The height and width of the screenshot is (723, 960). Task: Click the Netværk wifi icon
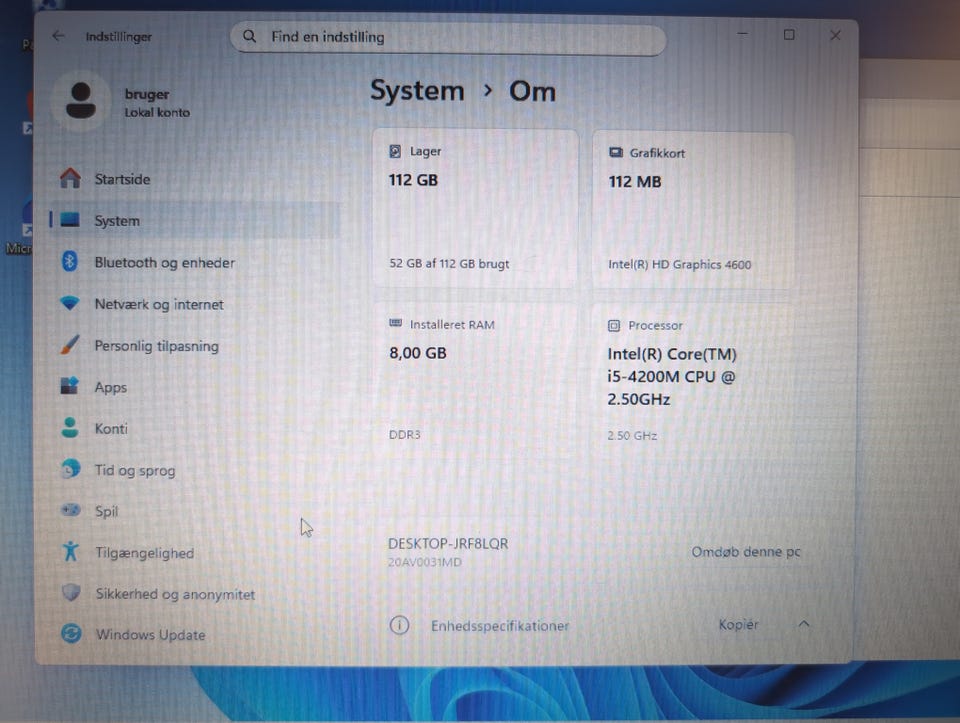[x=70, y=302]
